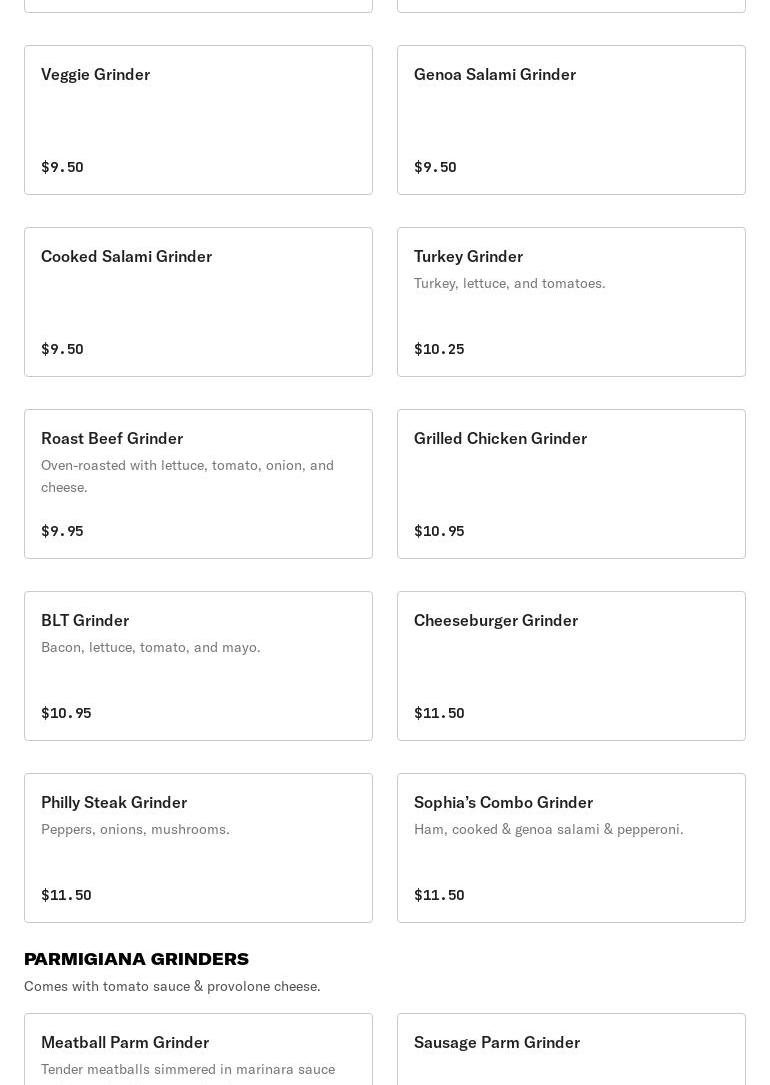Viewport: 770px width, 1085px height.
Task: Open the BLT Grinder title
Action: [85, 620]
